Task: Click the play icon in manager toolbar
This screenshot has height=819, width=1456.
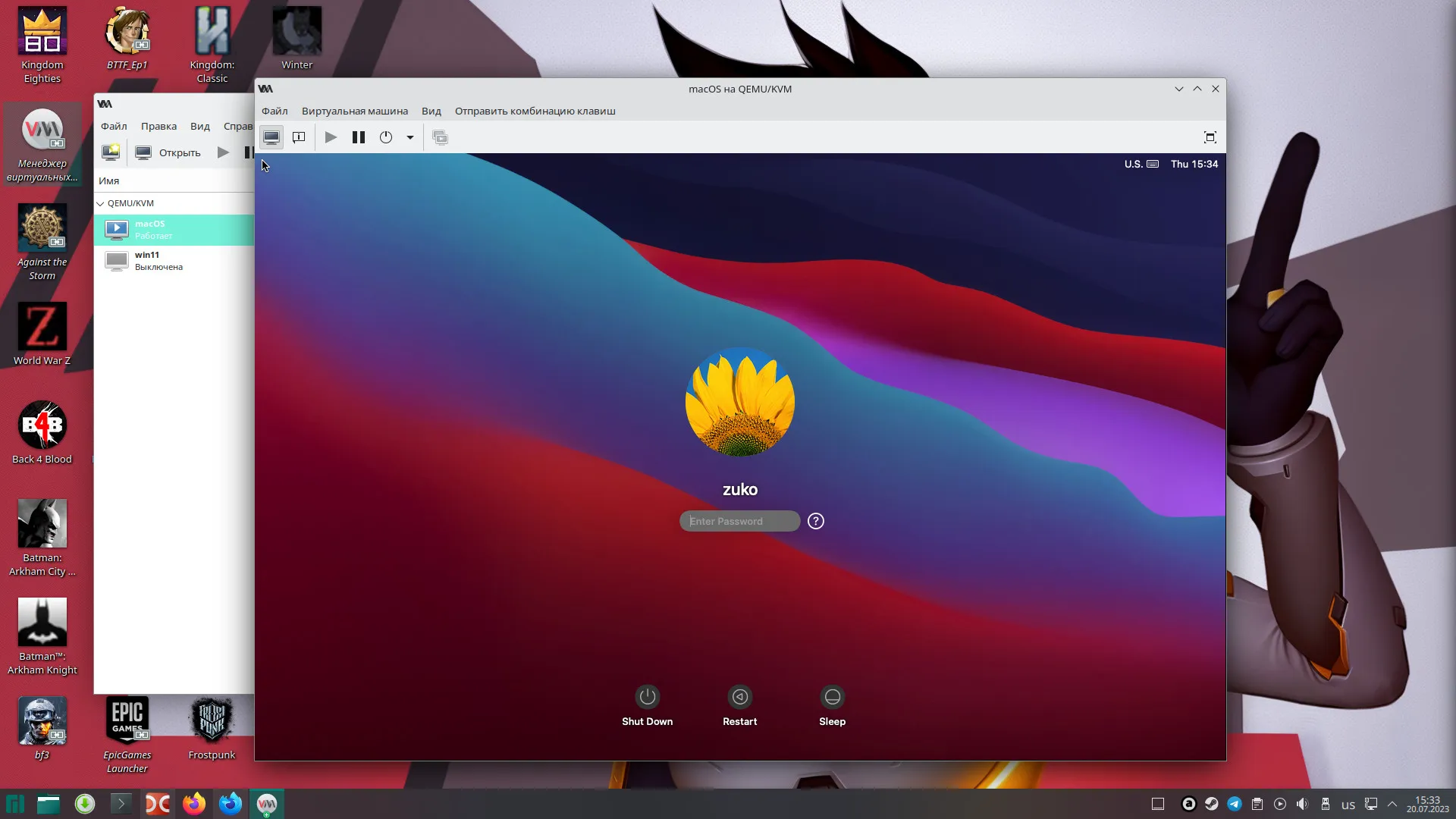Action: coord(223,152)
